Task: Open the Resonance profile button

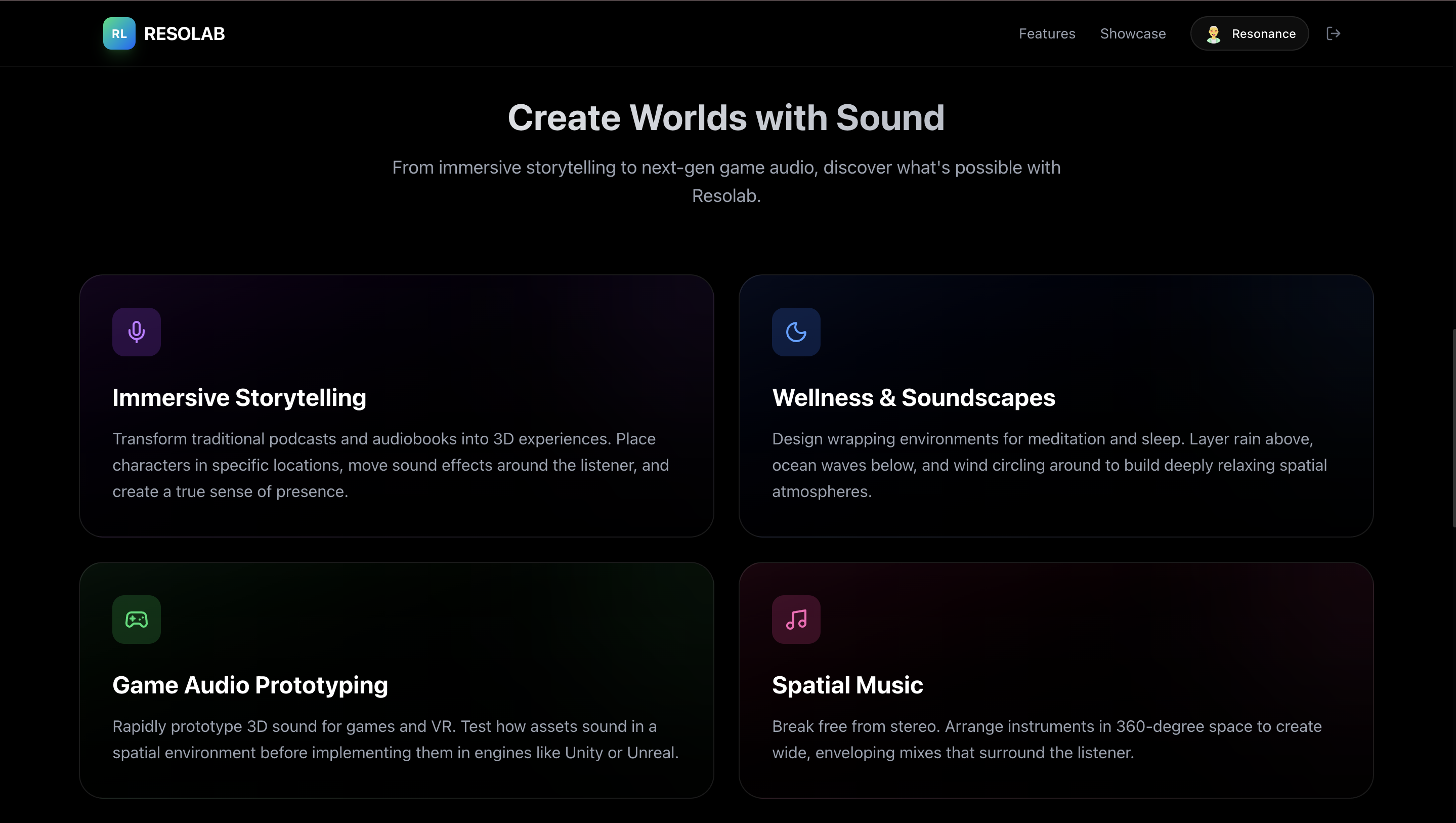Action: 1263,34
